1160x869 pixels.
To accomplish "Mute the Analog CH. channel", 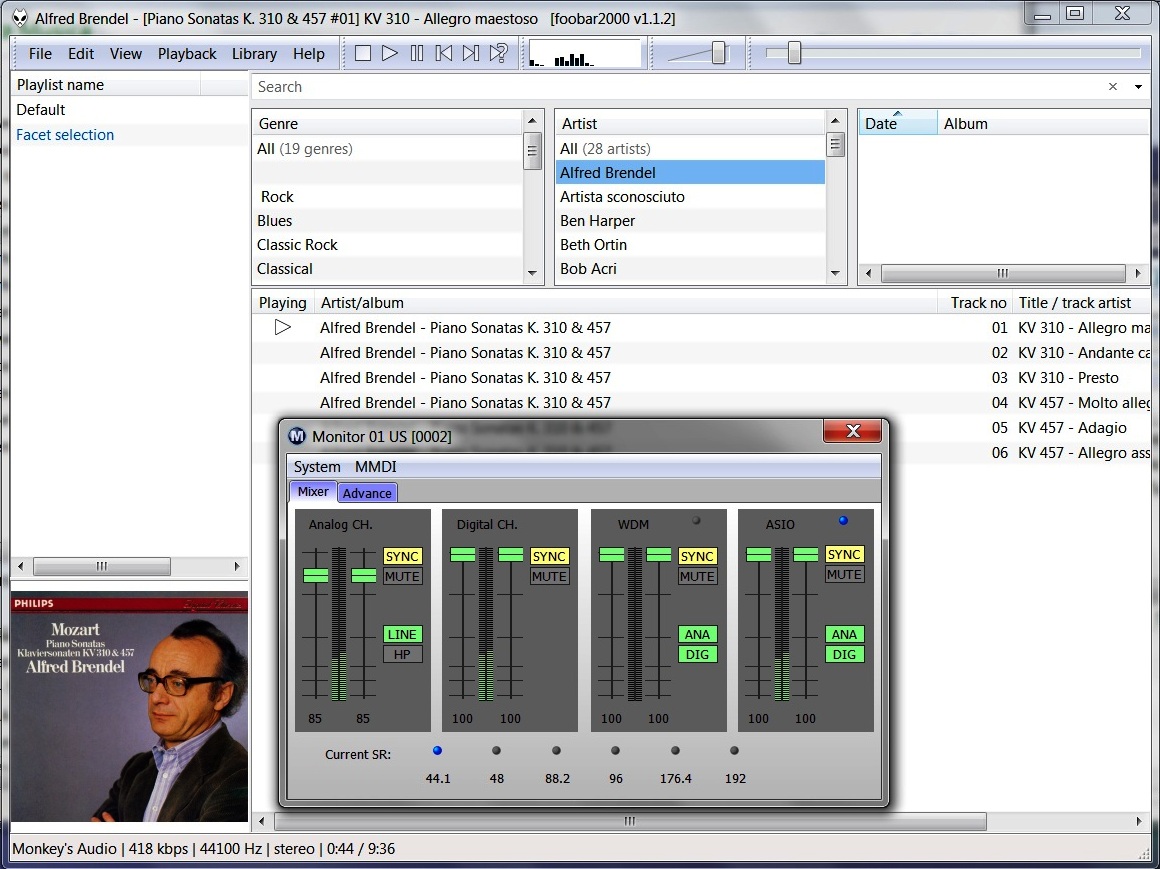I will point(402,576).
